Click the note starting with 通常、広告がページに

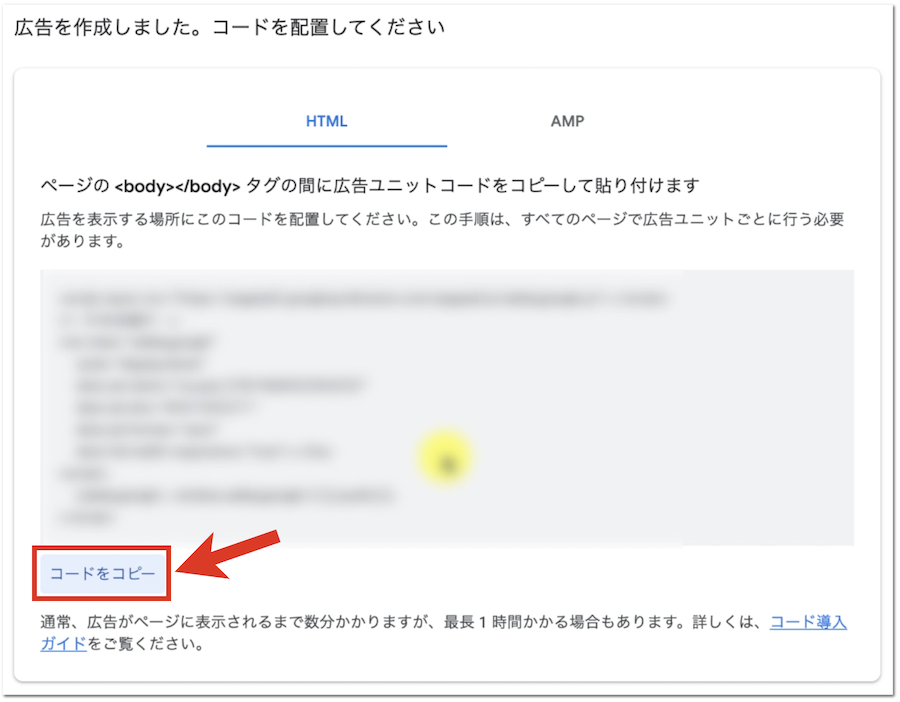click(x=250, y=622)
